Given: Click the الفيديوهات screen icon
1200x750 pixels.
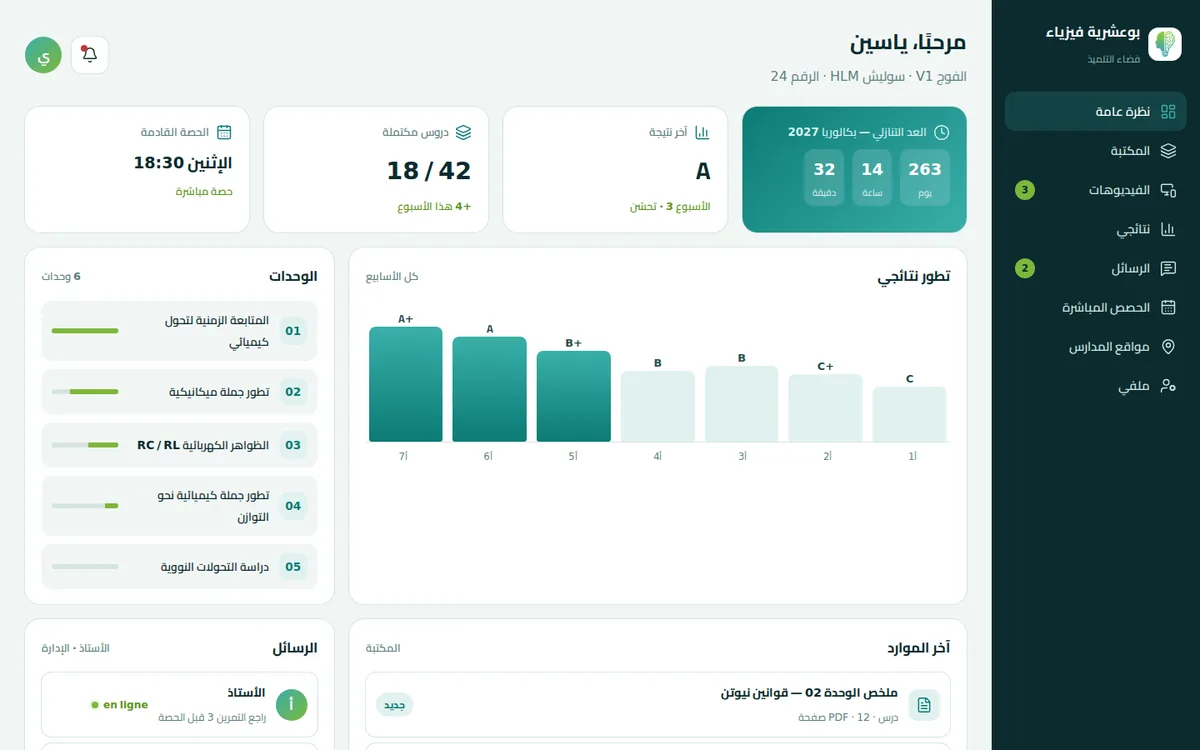Looking at the screenshot, I should (x=1168, y=190).
